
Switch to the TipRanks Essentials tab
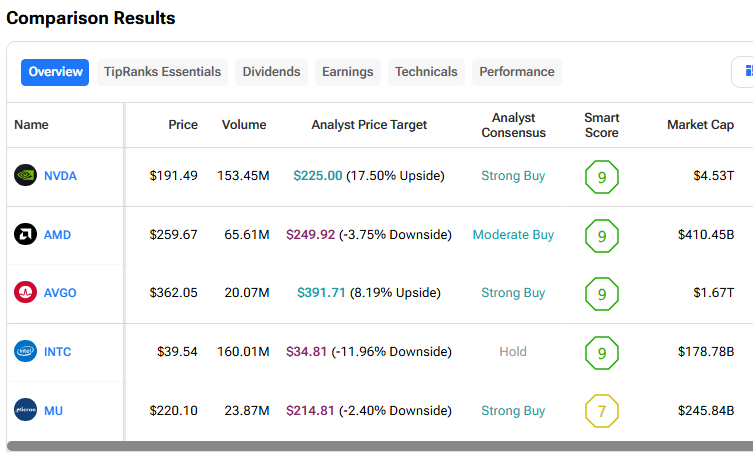[162, 72]
